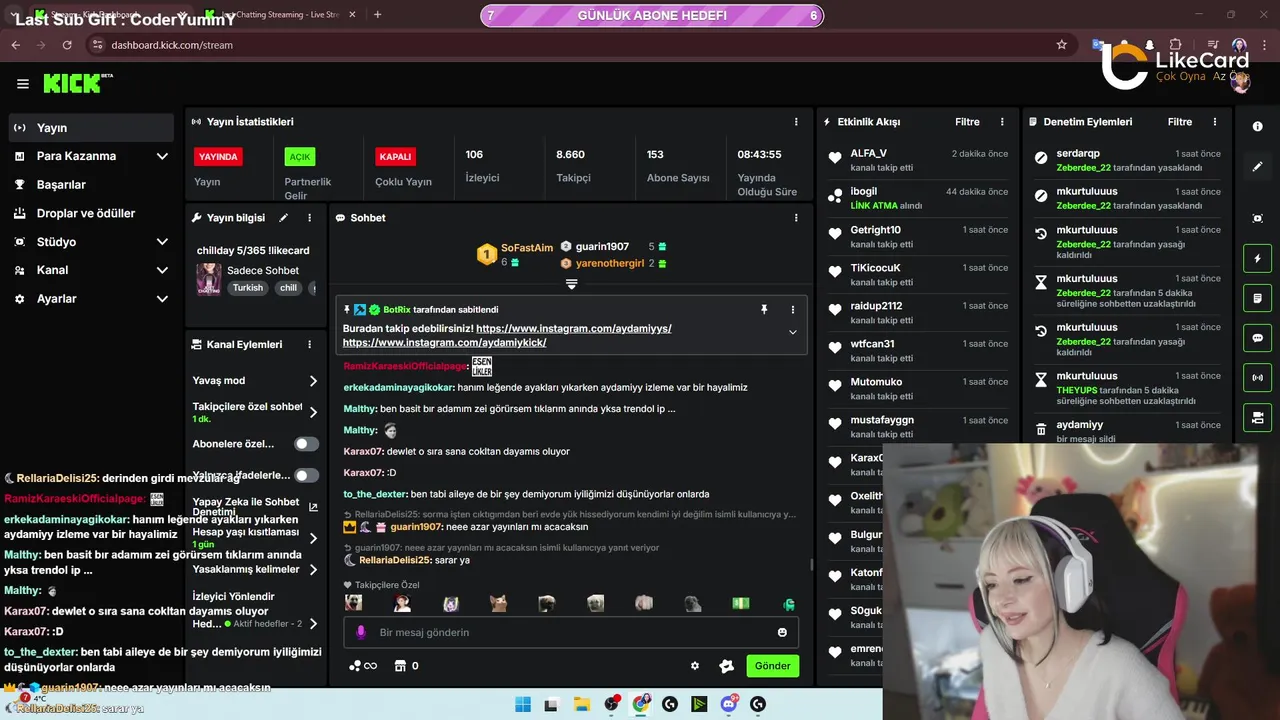The height and width of the screenshot is (720, 1280).
Task: Expand Stüdyo sidebar section
Action: (162, 242)
